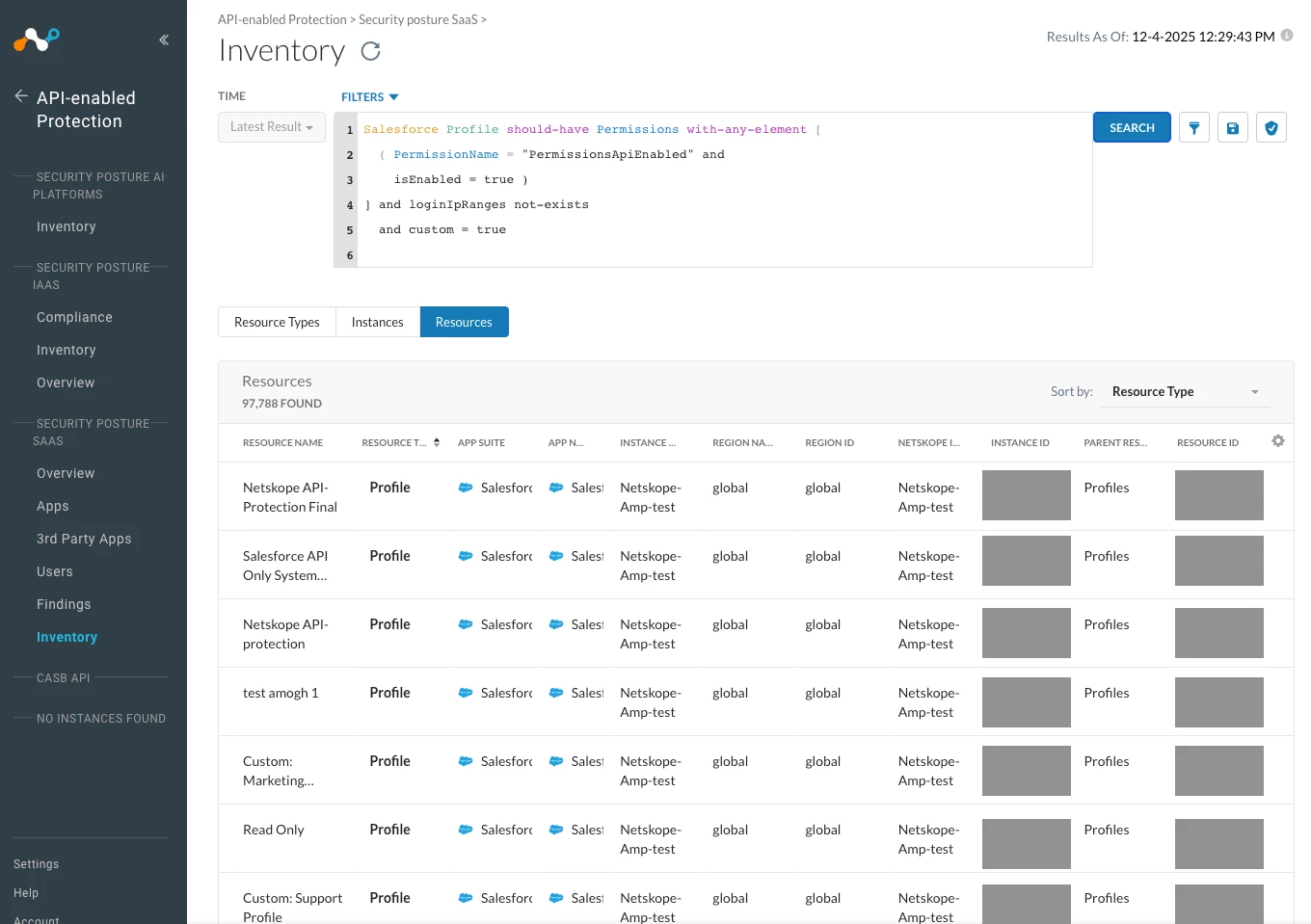Open Inventory under Security Posture AI Platforms
Viewport: 1311px width, 924px height.
pyautogui.click(x=67, y=226)
